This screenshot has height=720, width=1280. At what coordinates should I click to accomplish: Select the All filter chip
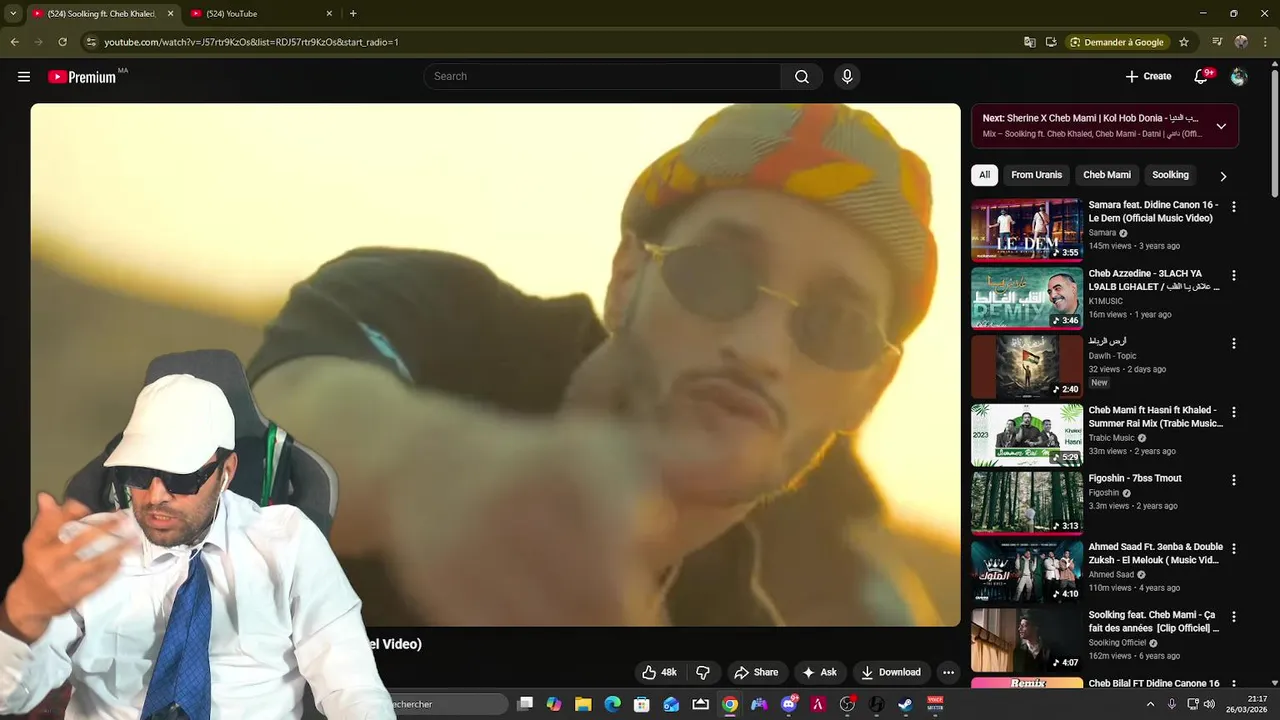tap(984, 175)
